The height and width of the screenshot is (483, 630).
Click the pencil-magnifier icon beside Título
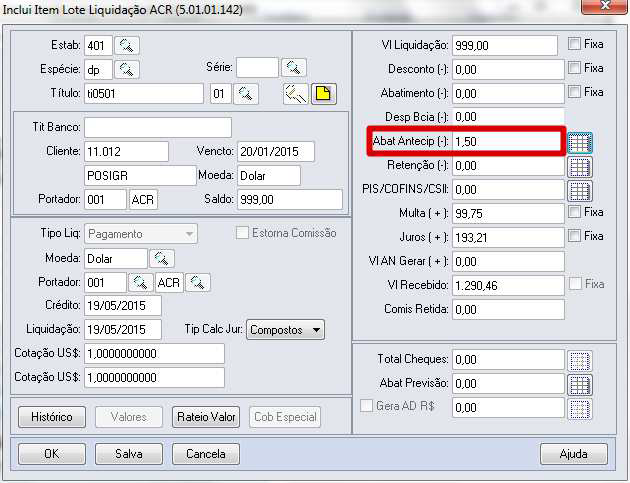[296, 94]
